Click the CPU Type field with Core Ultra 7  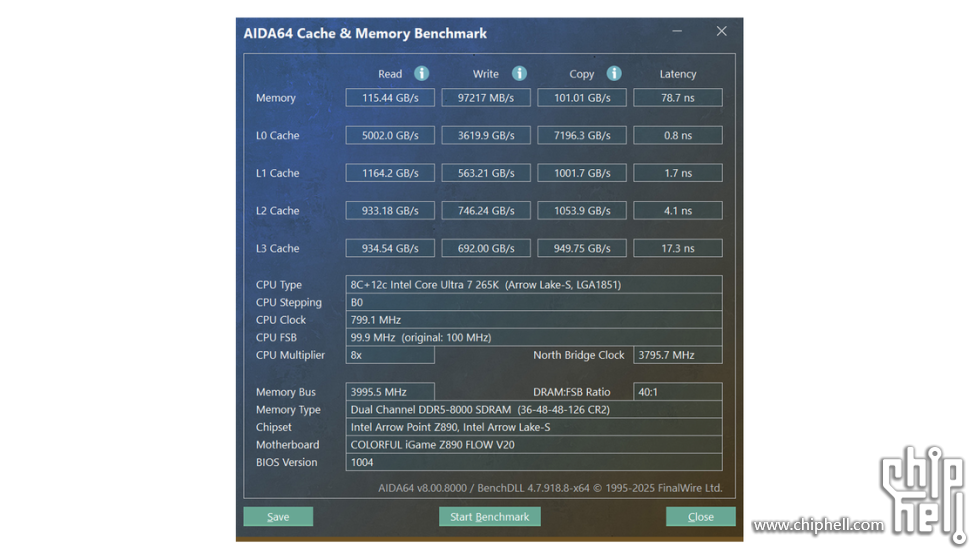point(533,285)
